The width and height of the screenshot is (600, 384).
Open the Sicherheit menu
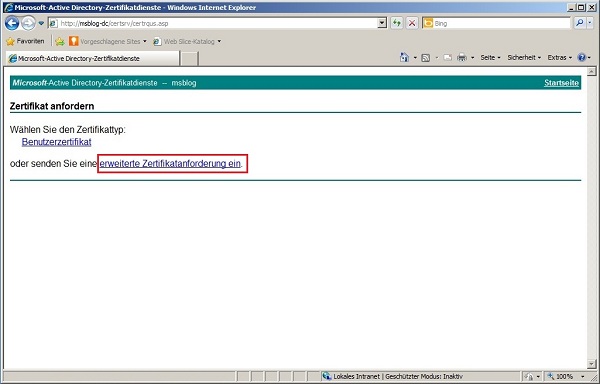click(524, 58)
